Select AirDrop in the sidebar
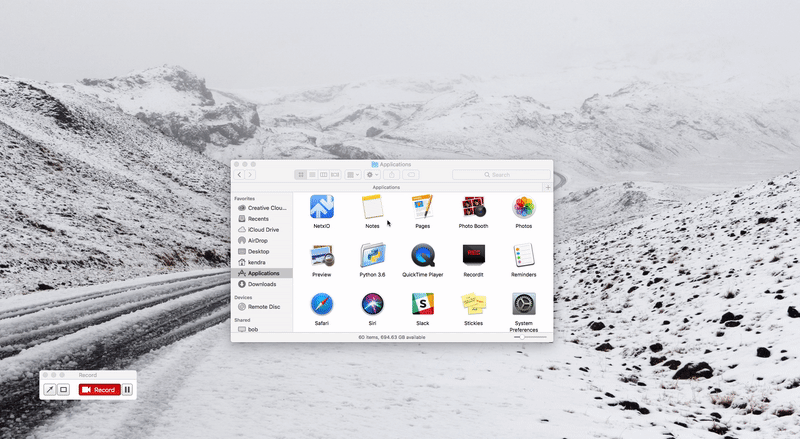The image size is (800, 439). pos(258,240)
